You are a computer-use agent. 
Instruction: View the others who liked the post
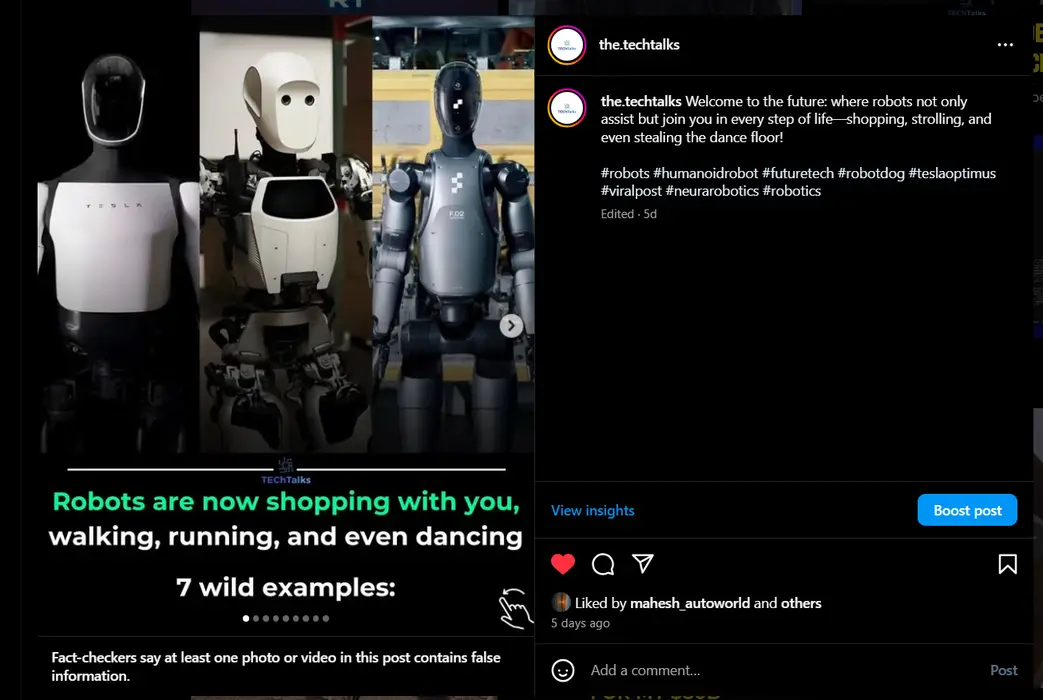click(x=801, y=603)
